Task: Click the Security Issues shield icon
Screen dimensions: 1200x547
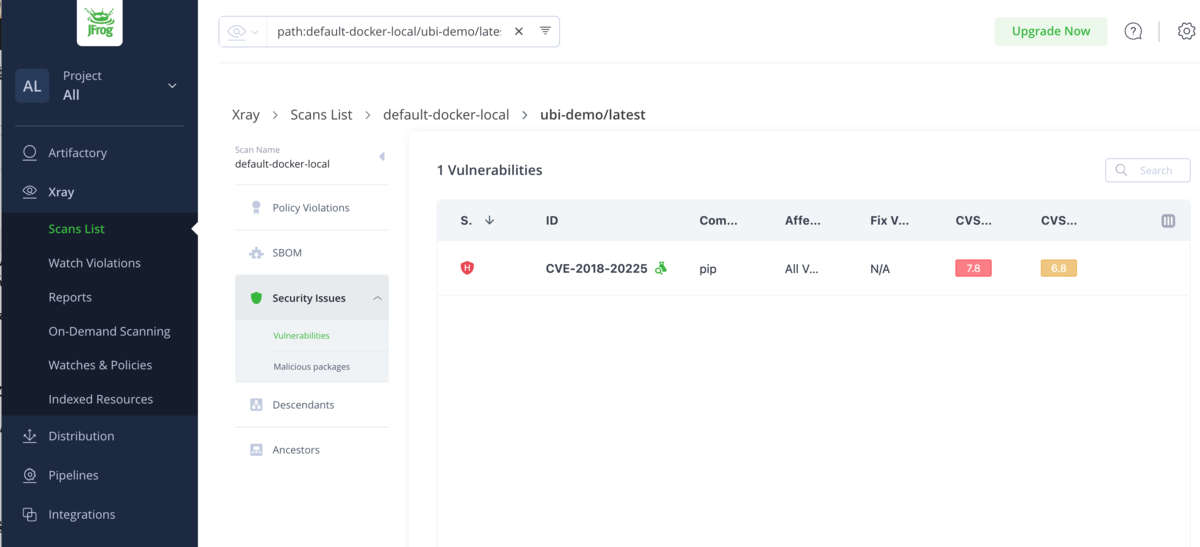Action: (256, 298)
